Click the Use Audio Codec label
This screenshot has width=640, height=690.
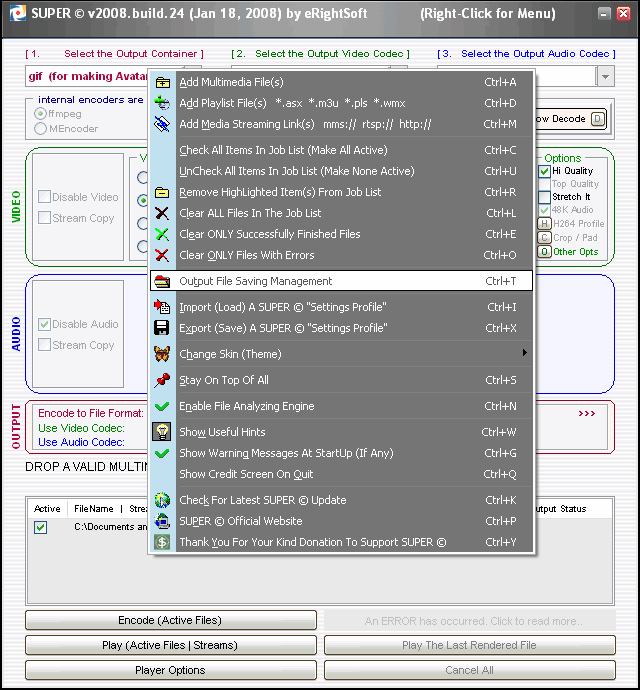point(81,442)
